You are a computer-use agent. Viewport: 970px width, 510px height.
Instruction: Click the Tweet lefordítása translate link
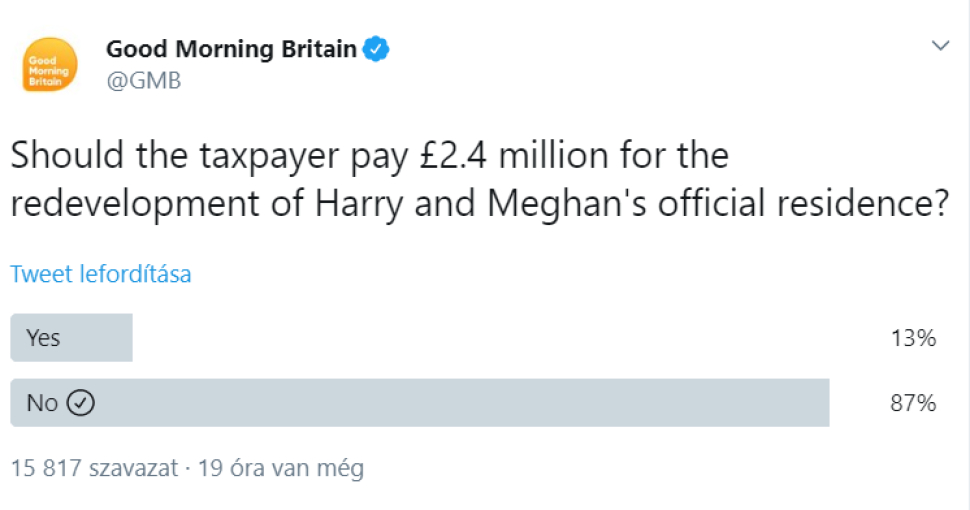(x=101, y=274)
